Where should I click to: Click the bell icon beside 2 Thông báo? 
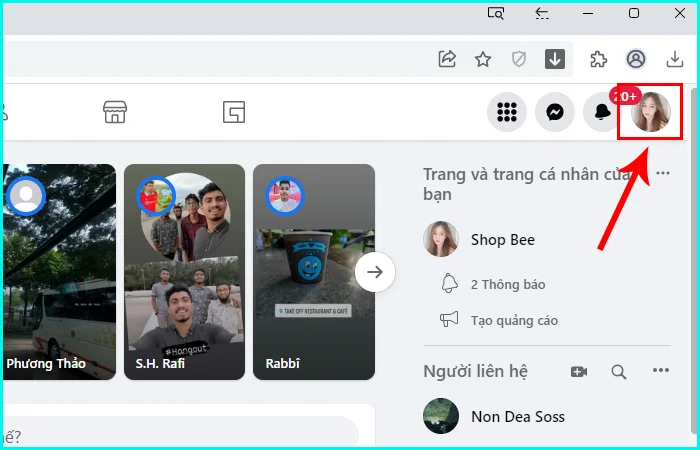tap(449, 283)
